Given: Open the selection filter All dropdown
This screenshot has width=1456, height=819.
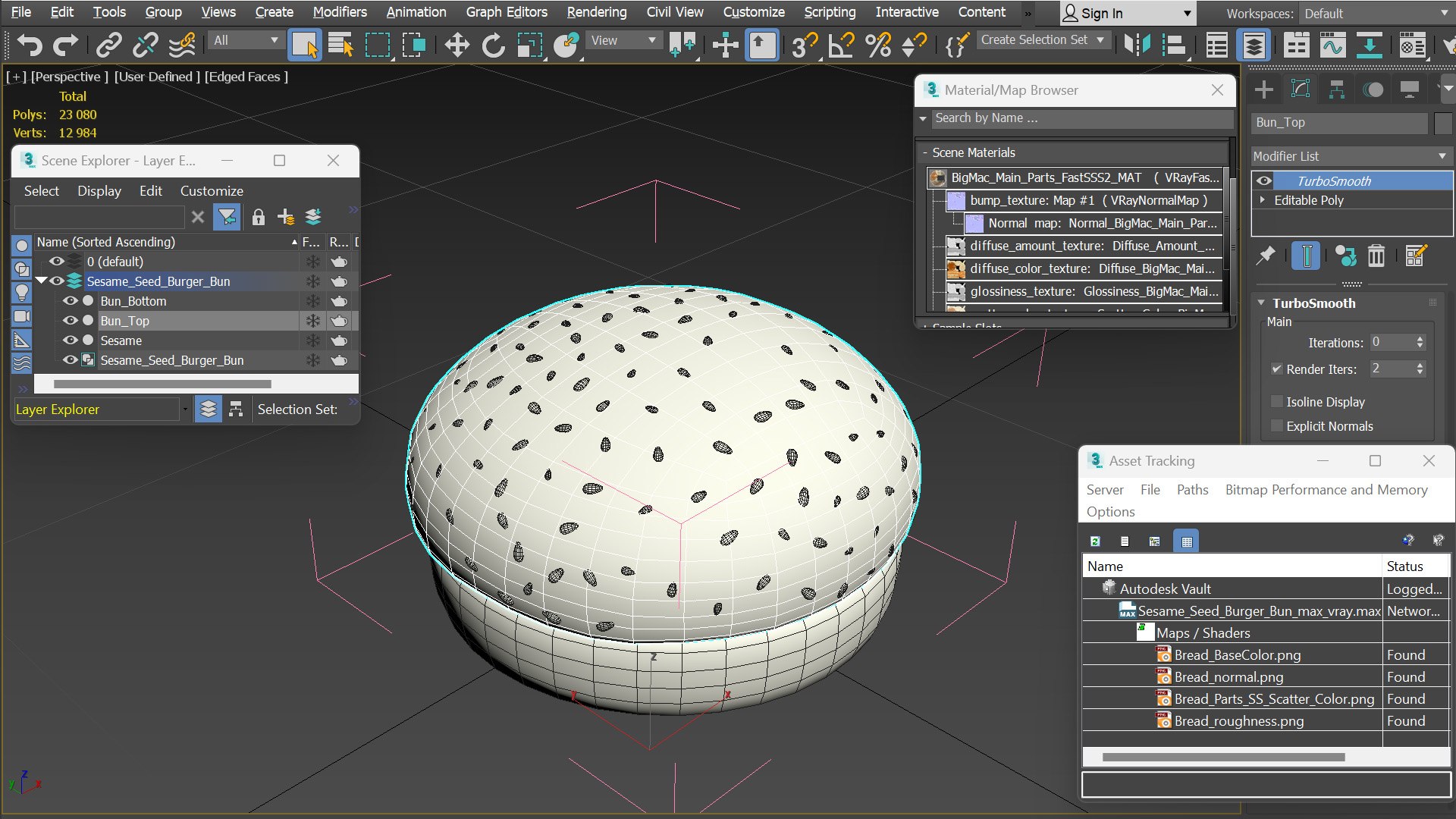Looking at the screenshot, I should click(246, 40).
